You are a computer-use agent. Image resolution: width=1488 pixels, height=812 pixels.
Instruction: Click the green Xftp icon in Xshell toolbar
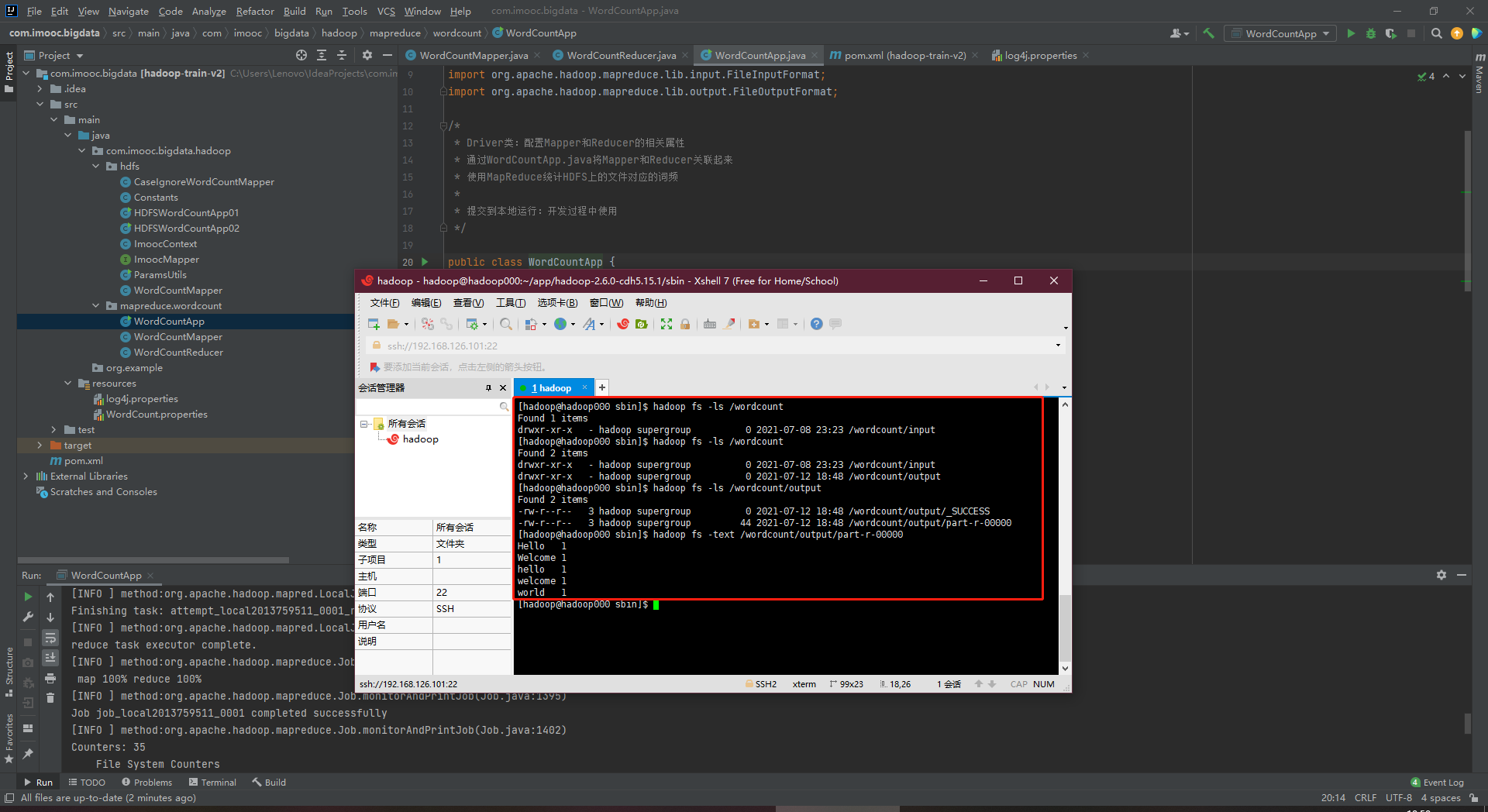coord(642,324)
